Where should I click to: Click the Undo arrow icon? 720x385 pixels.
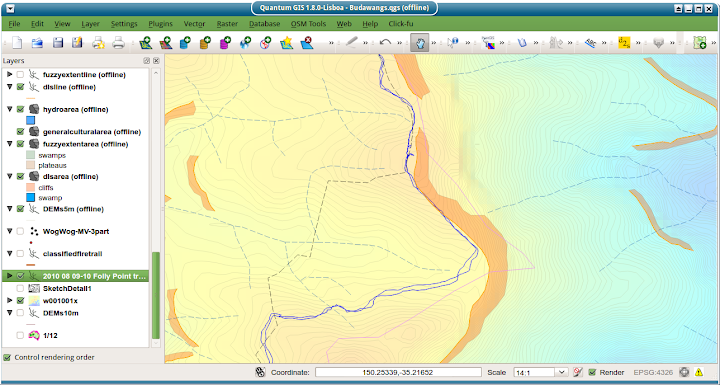point(386,43)
